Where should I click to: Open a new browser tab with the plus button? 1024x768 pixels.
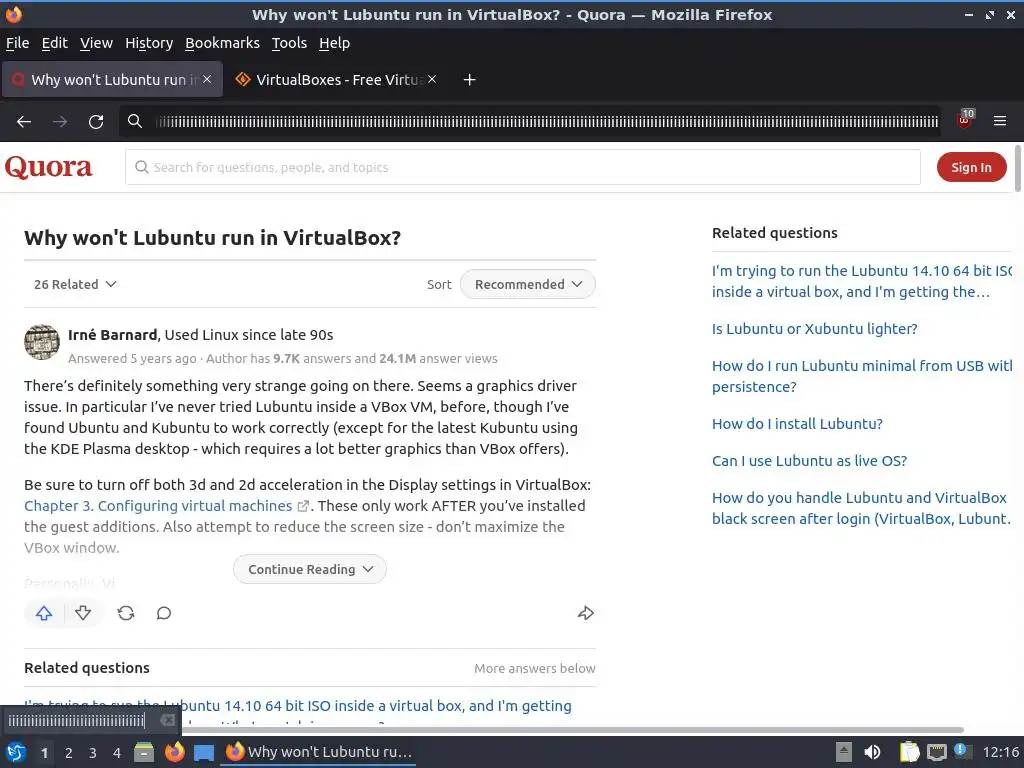[x=469, y=80]
